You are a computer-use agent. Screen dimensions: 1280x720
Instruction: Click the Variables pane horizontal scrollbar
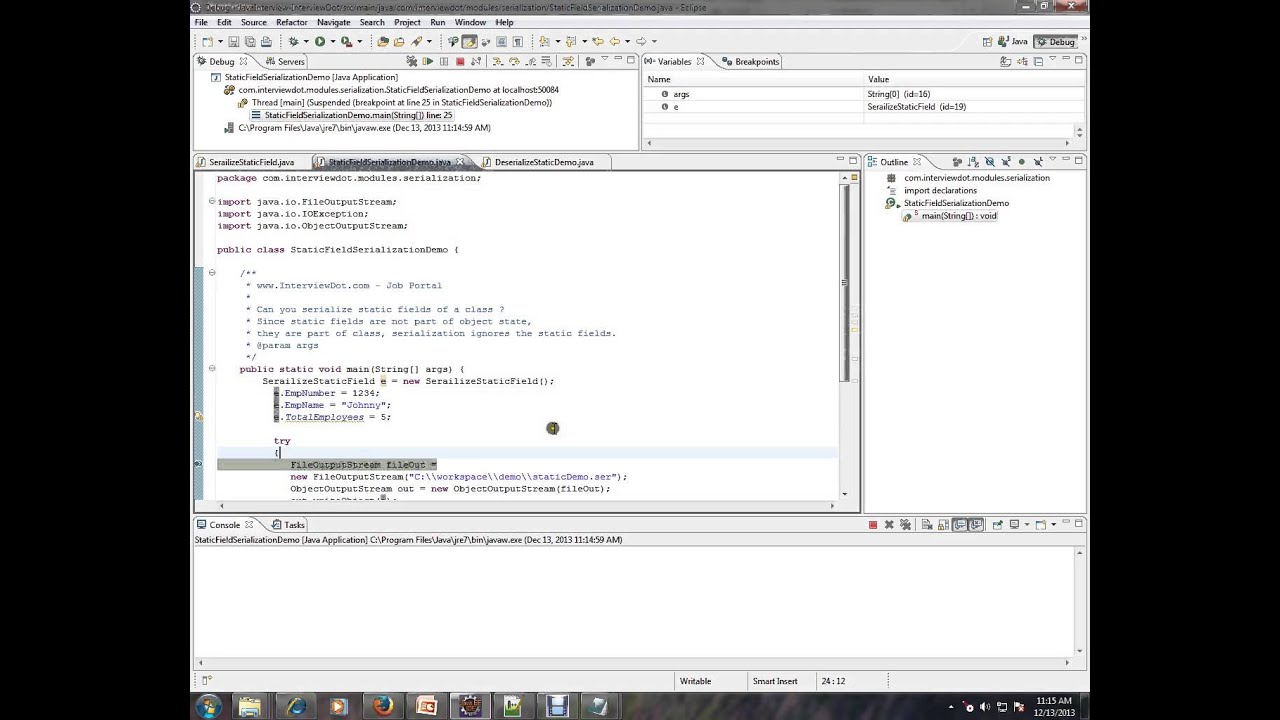[860, 143]
